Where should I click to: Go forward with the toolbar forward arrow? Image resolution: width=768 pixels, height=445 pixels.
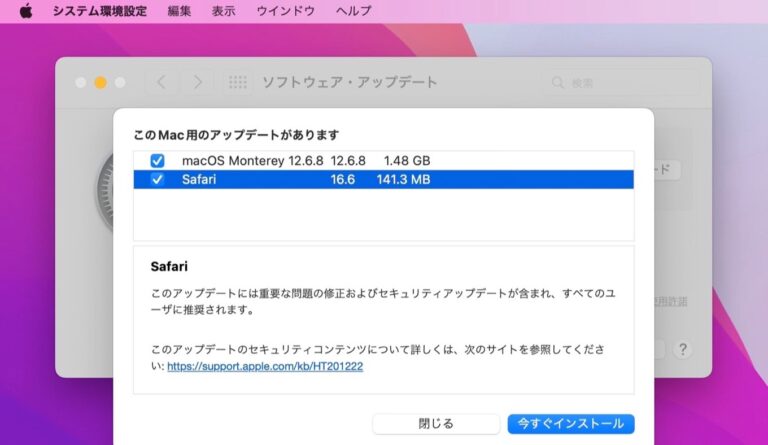pyautogui.click(x=197, y=82)
